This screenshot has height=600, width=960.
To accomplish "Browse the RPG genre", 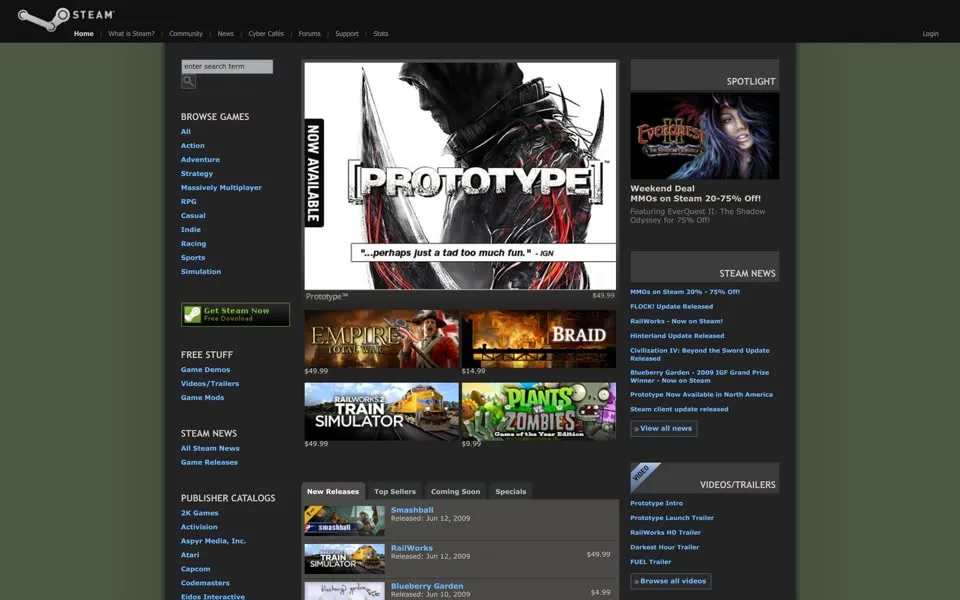I will [189, 201].
